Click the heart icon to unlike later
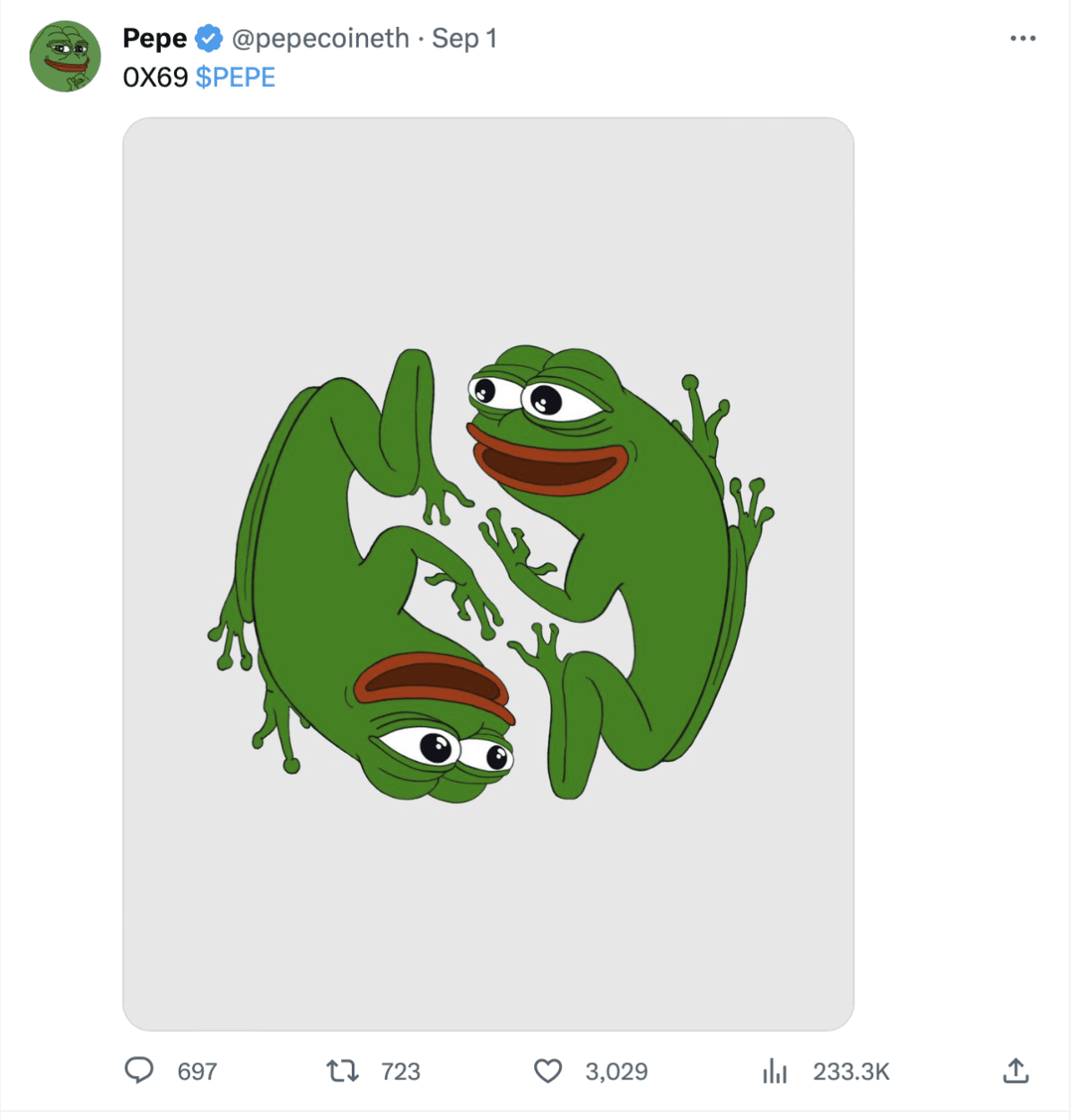This screenshot has width=1077, height=1120. tap(547, 1071)
